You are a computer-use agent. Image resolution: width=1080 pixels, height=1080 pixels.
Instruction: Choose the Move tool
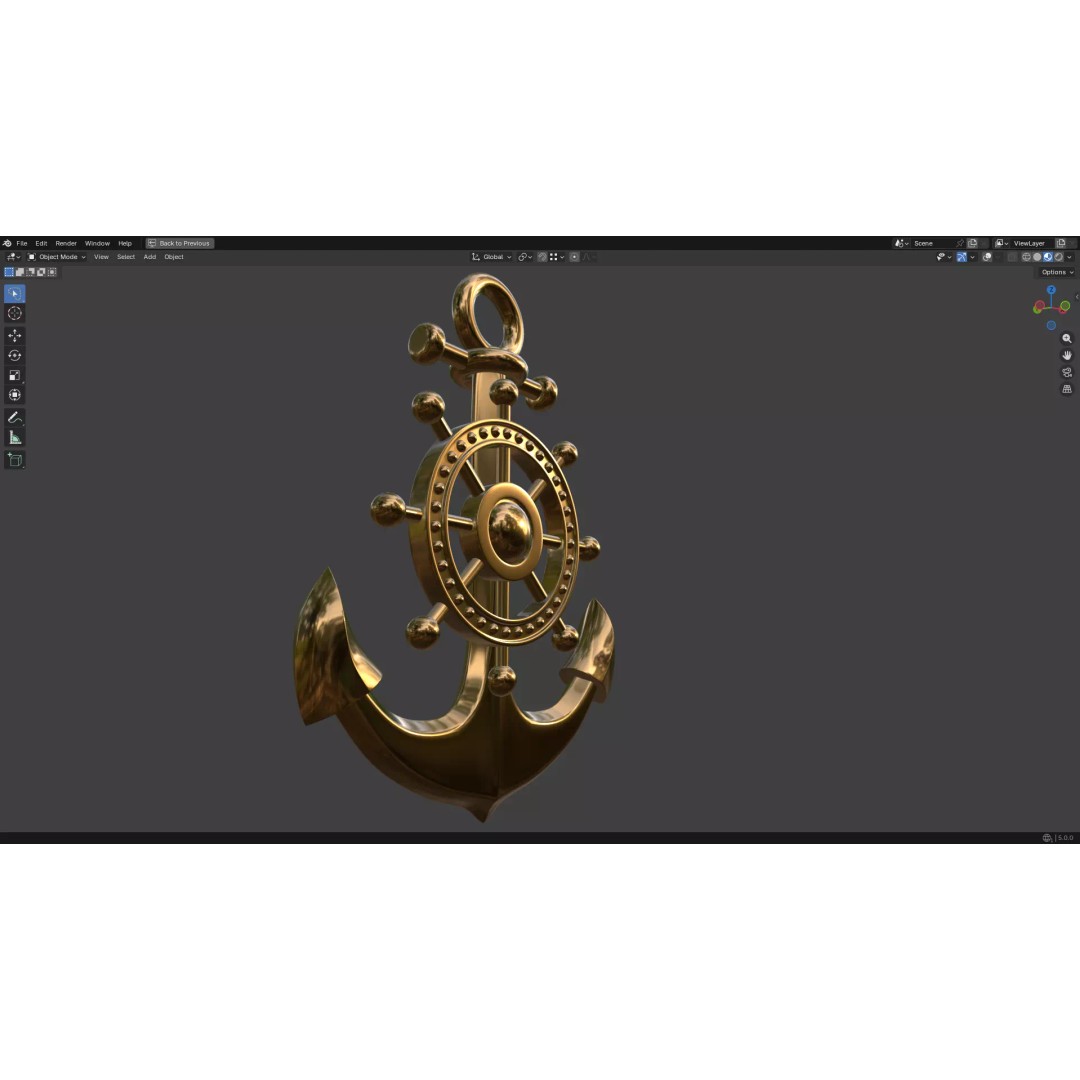pyautogui.click(x=14, y=335)
